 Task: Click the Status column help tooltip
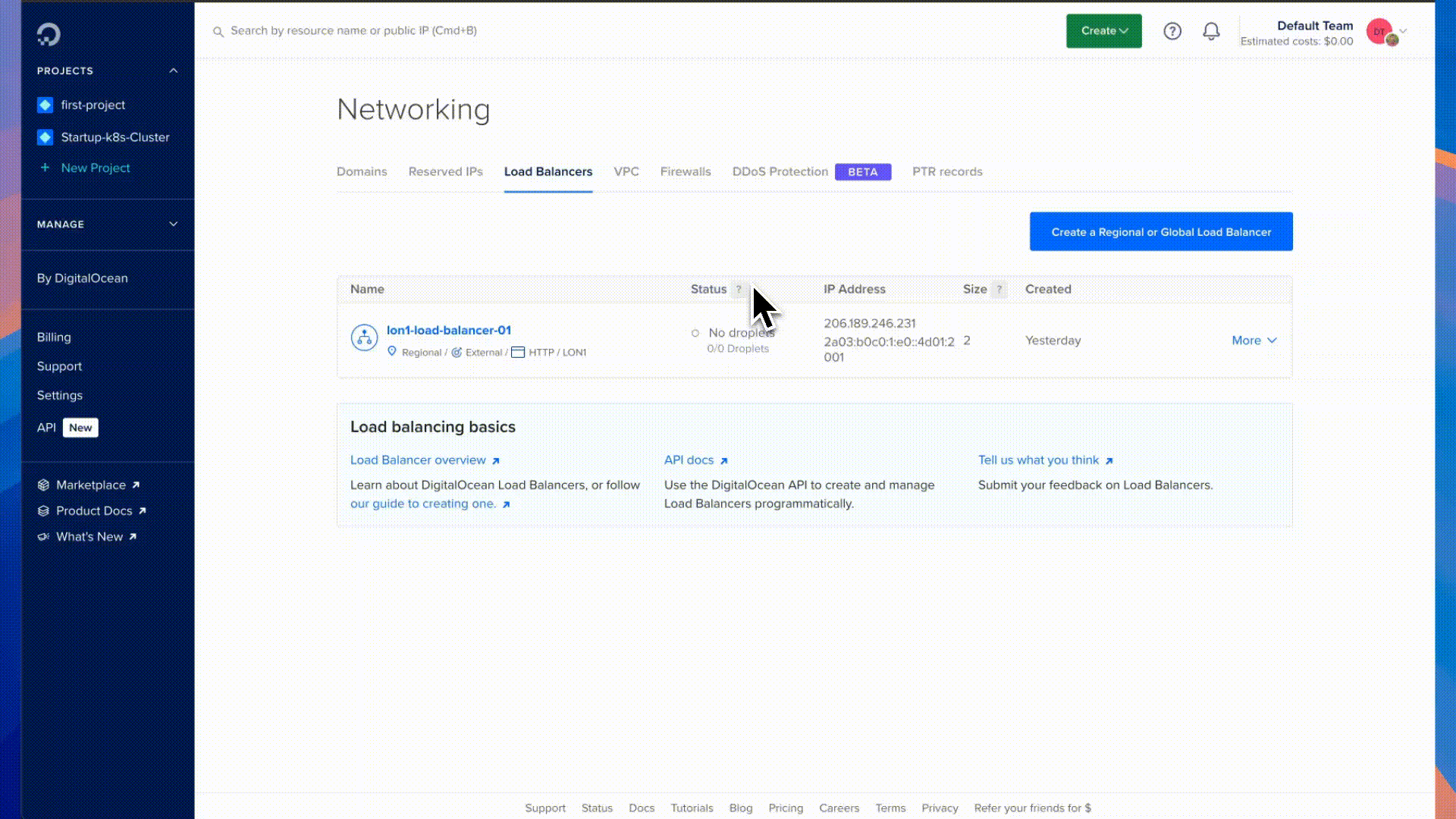739,289
